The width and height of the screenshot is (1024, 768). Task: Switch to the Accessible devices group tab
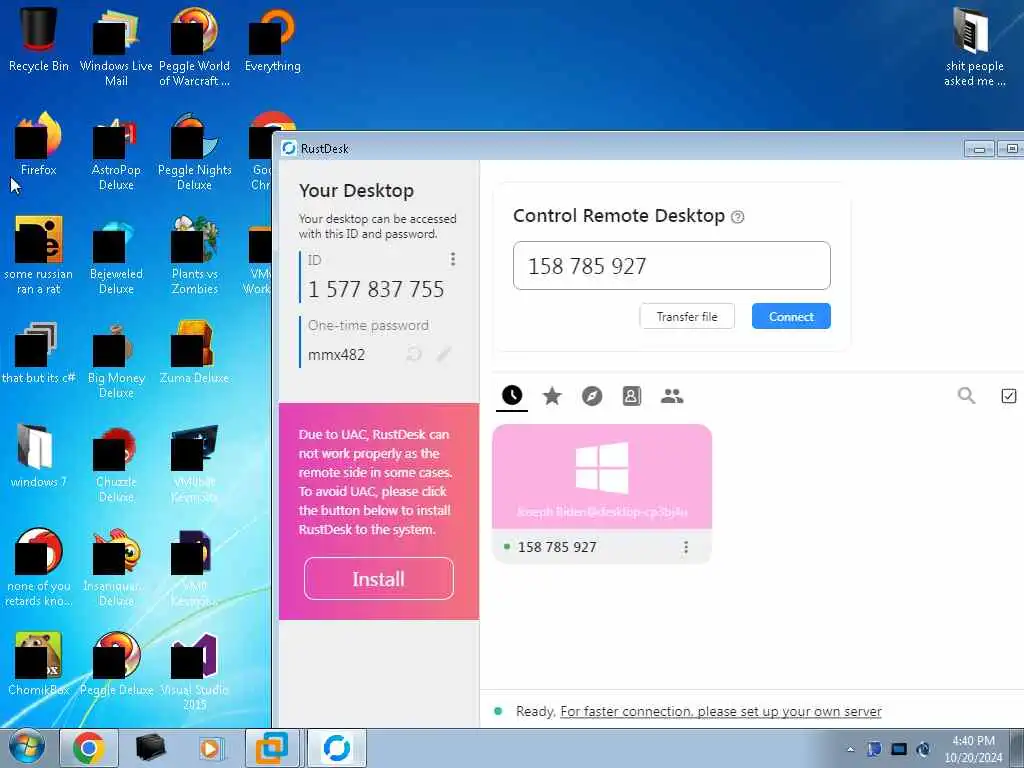(x=672, y=396)
